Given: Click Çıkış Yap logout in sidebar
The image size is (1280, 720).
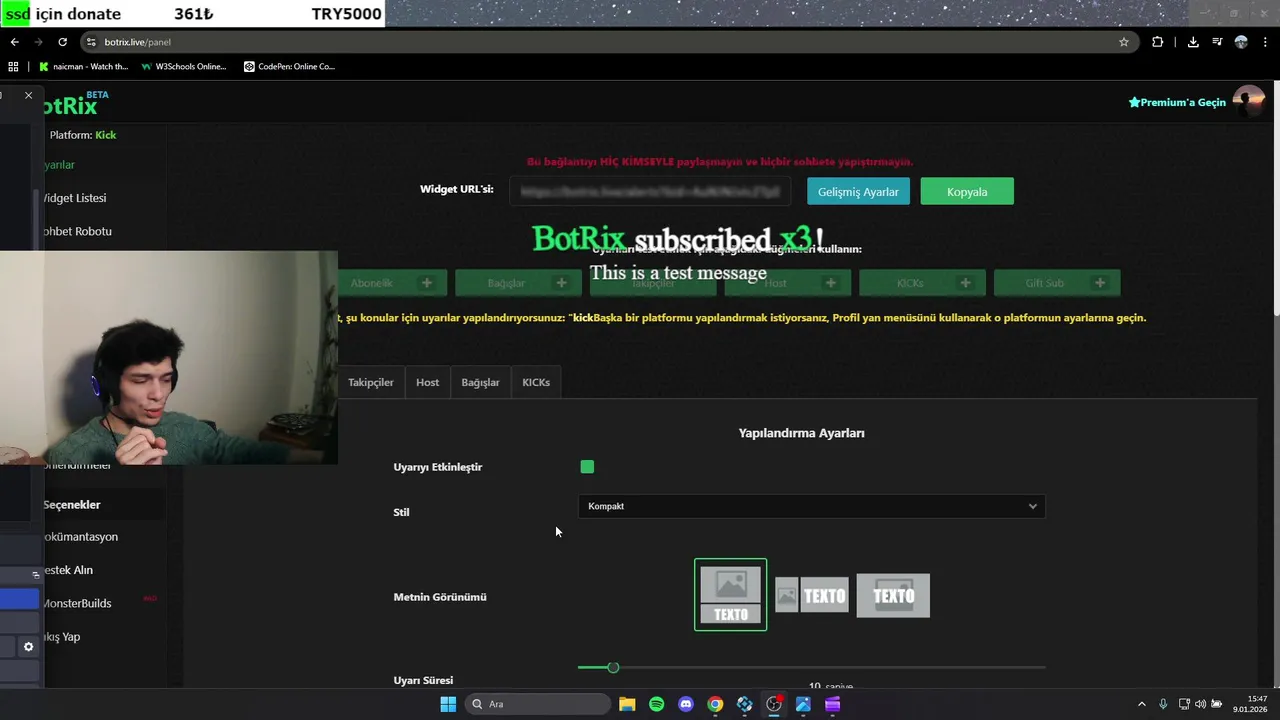Looking at the screenshot, I should [61, 637].
